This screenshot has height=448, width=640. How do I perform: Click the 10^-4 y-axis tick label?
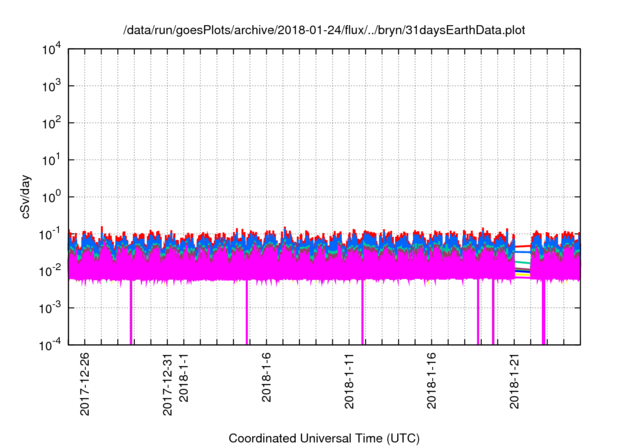pos(51,346)
